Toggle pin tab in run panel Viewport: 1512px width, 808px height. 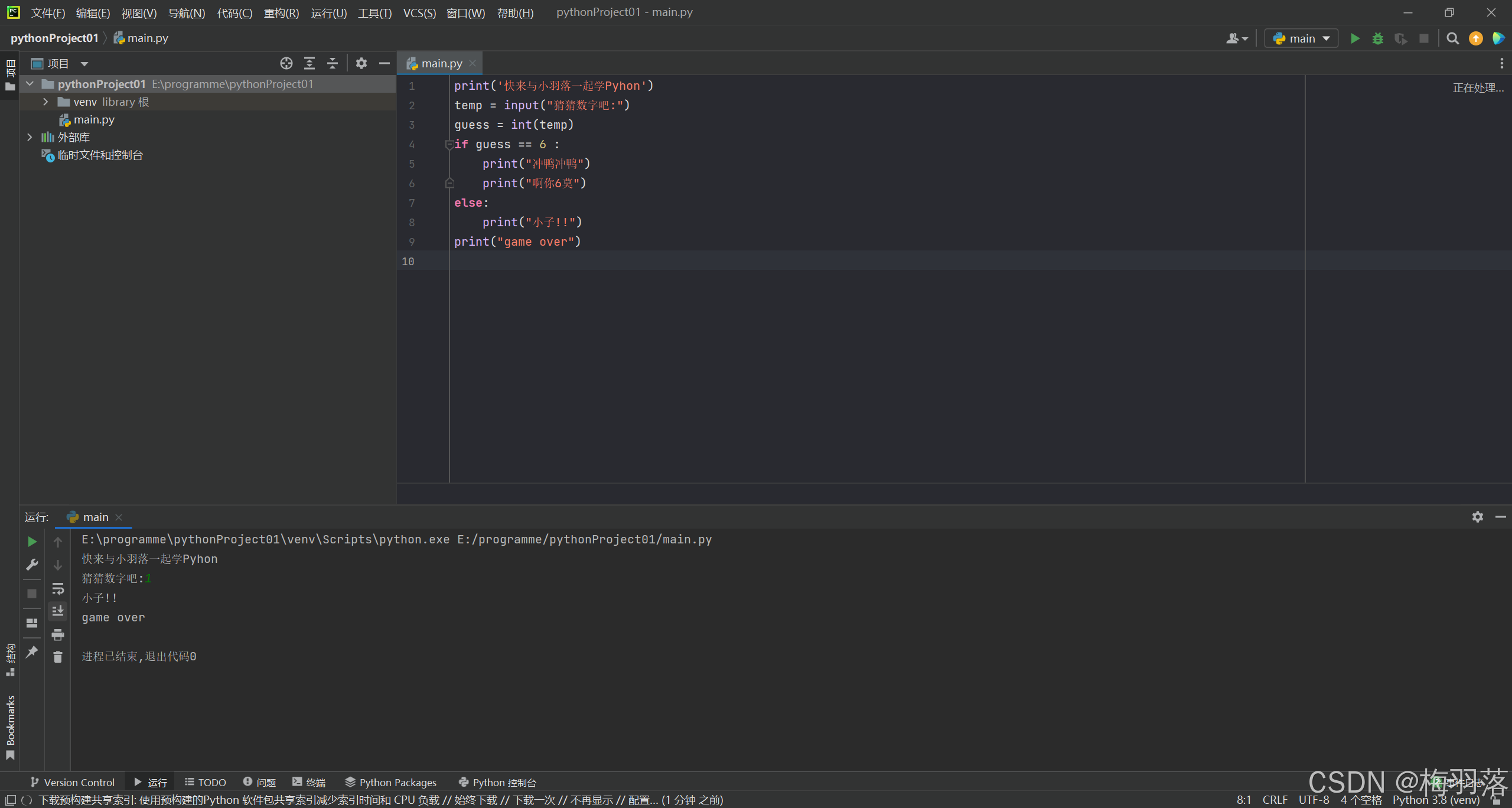click(32, 652)
